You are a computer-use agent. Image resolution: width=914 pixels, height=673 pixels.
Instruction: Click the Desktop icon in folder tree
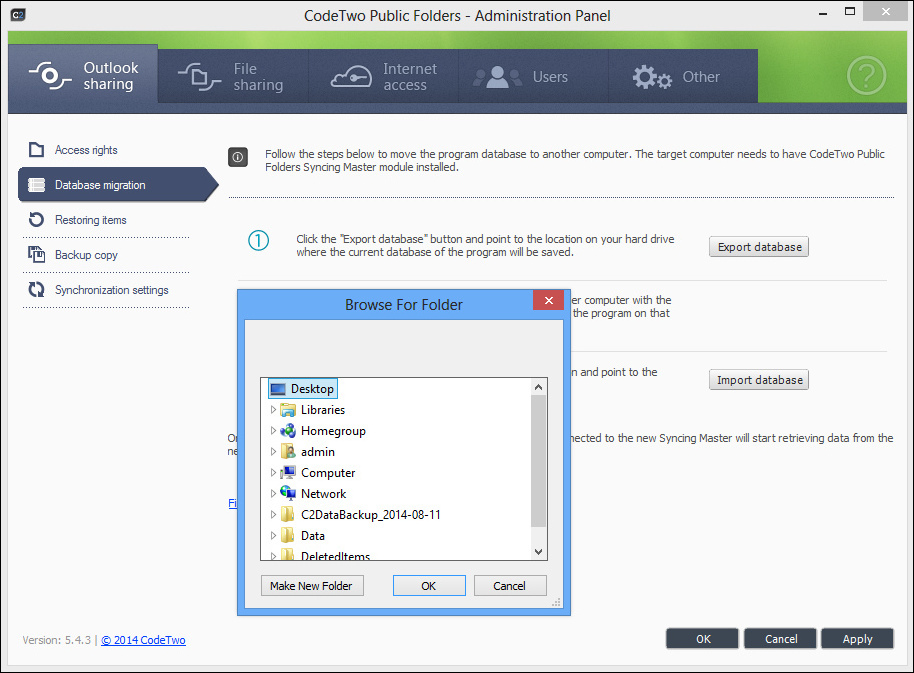coord(278,389)
